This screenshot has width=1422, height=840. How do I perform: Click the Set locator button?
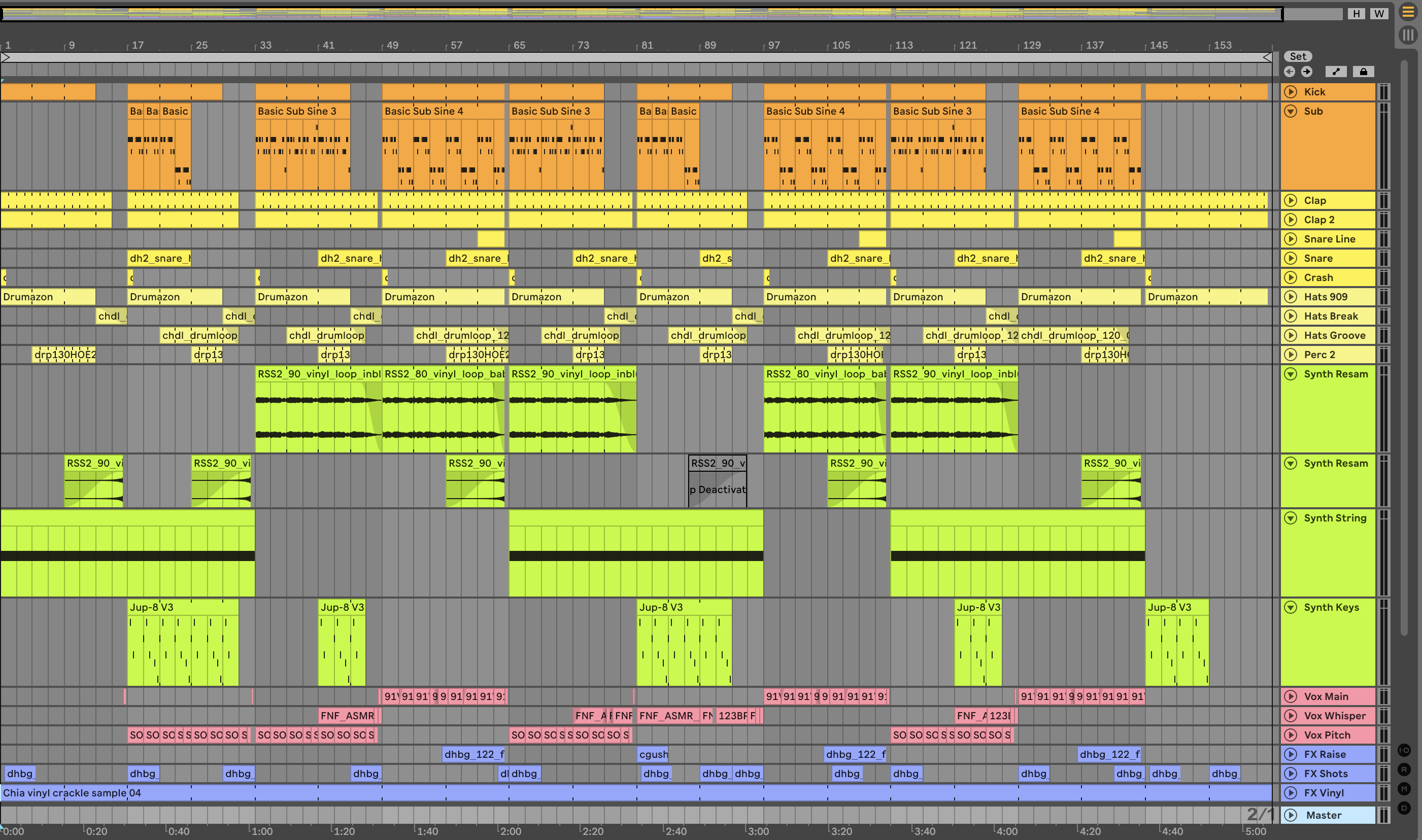click(x=1298, y=56)
